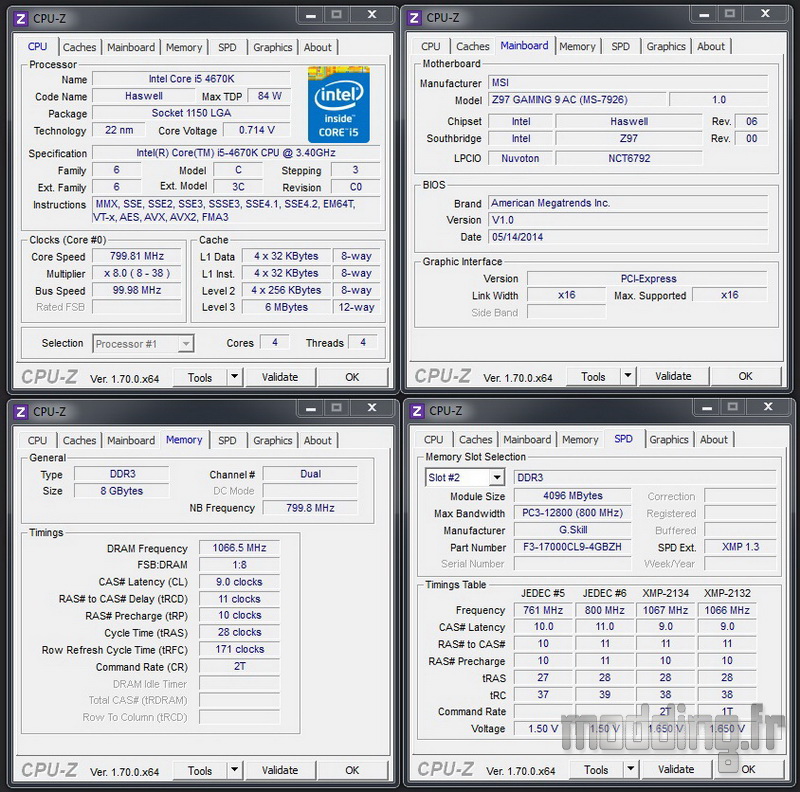The width and height of the screenshot is (800, 792).
Task: Click Validate button in the Mainboard window
Action: (673, 376)
